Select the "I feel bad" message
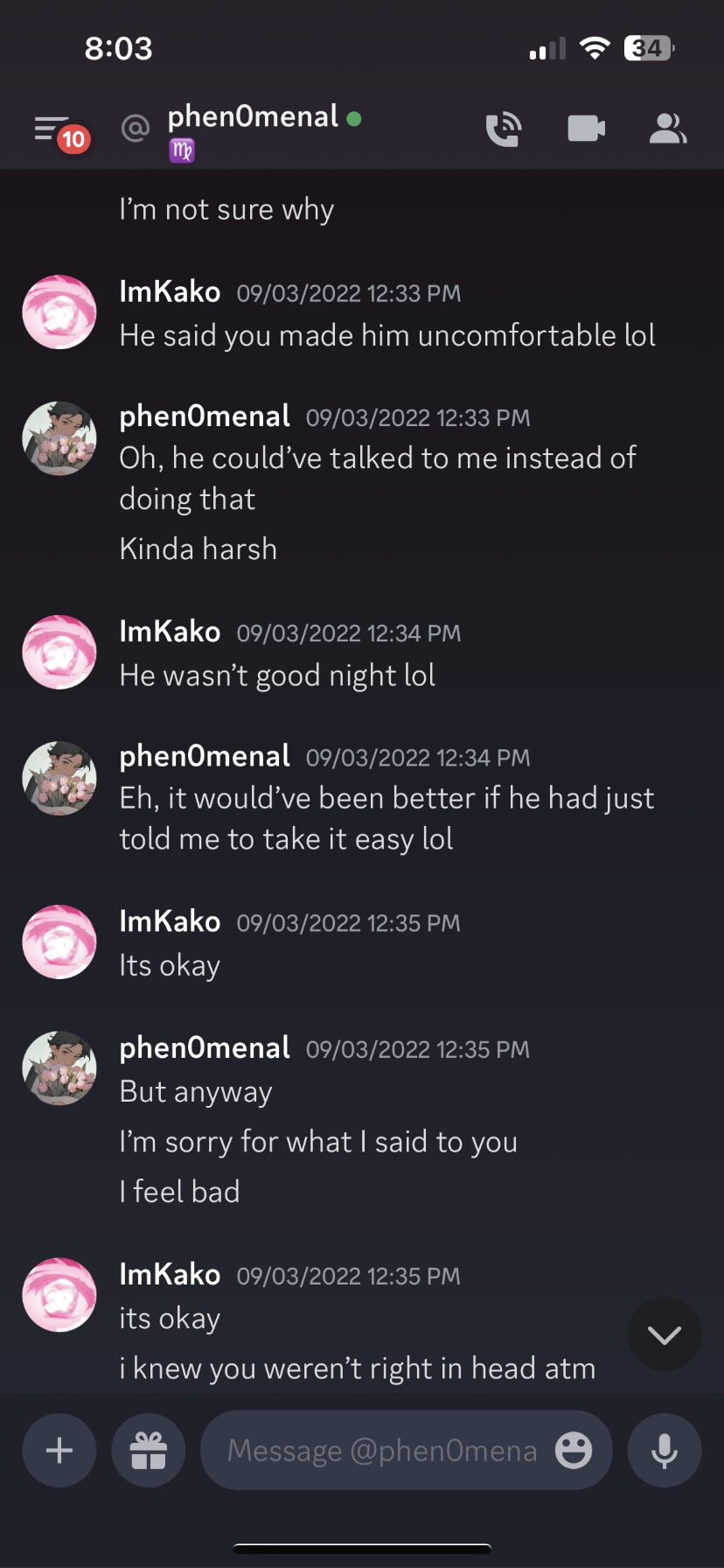Viewport: 724px width, 1568px height. 180,1192
